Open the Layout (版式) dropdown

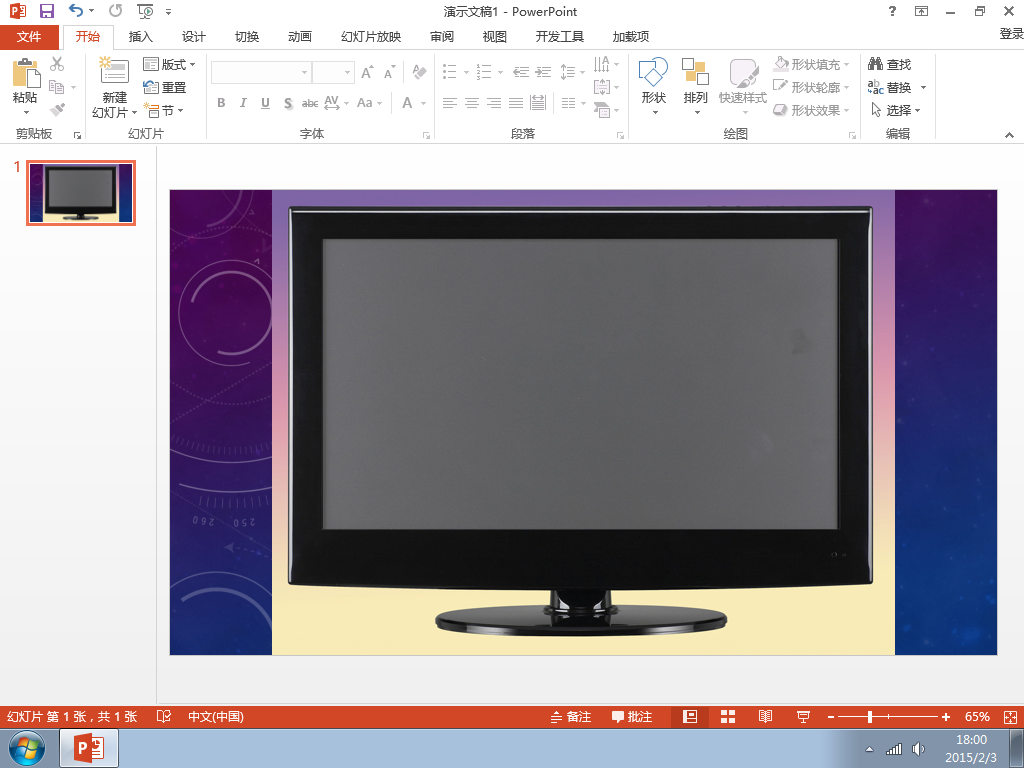(169, 64)
